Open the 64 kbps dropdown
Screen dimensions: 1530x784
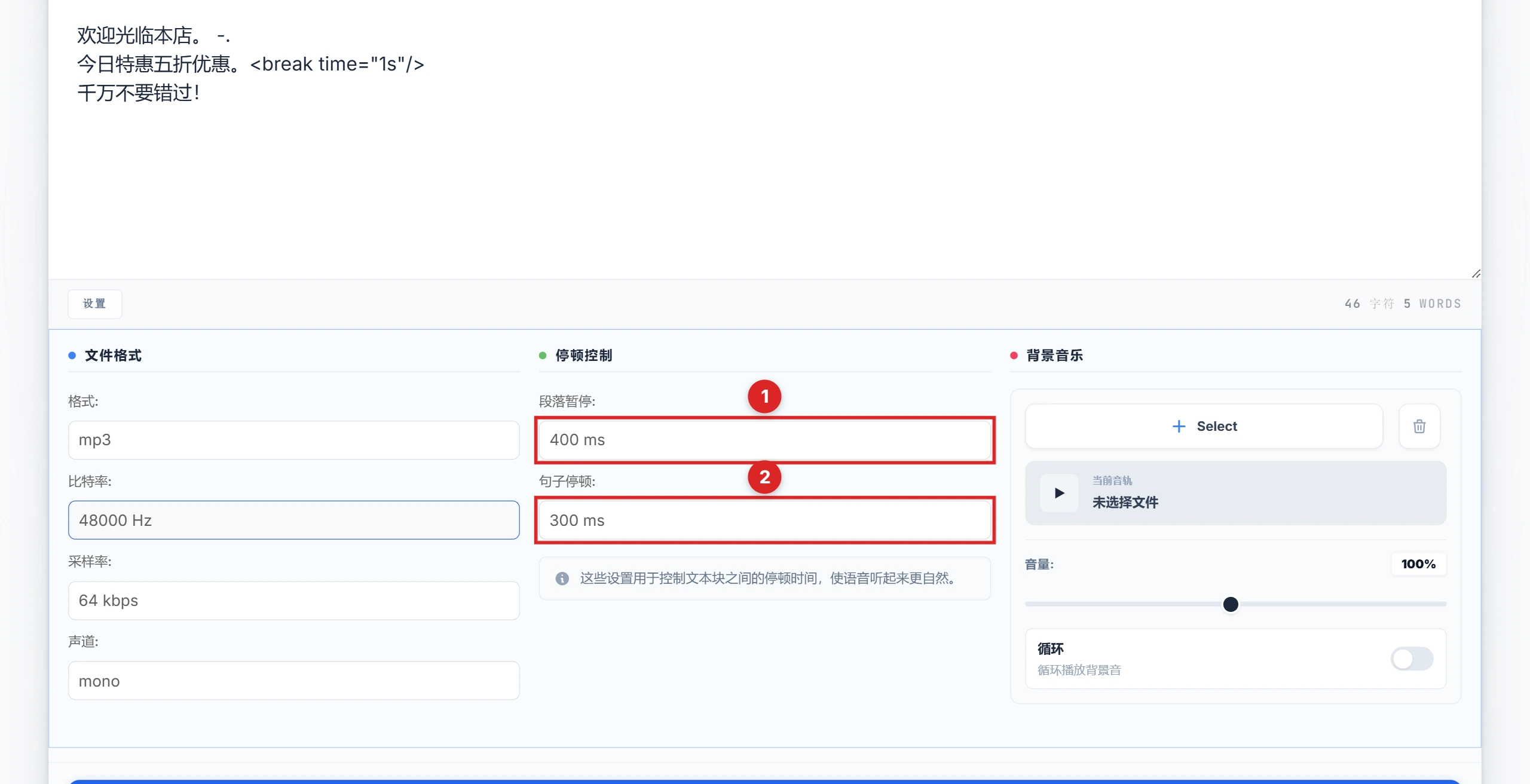pos(293,601)
